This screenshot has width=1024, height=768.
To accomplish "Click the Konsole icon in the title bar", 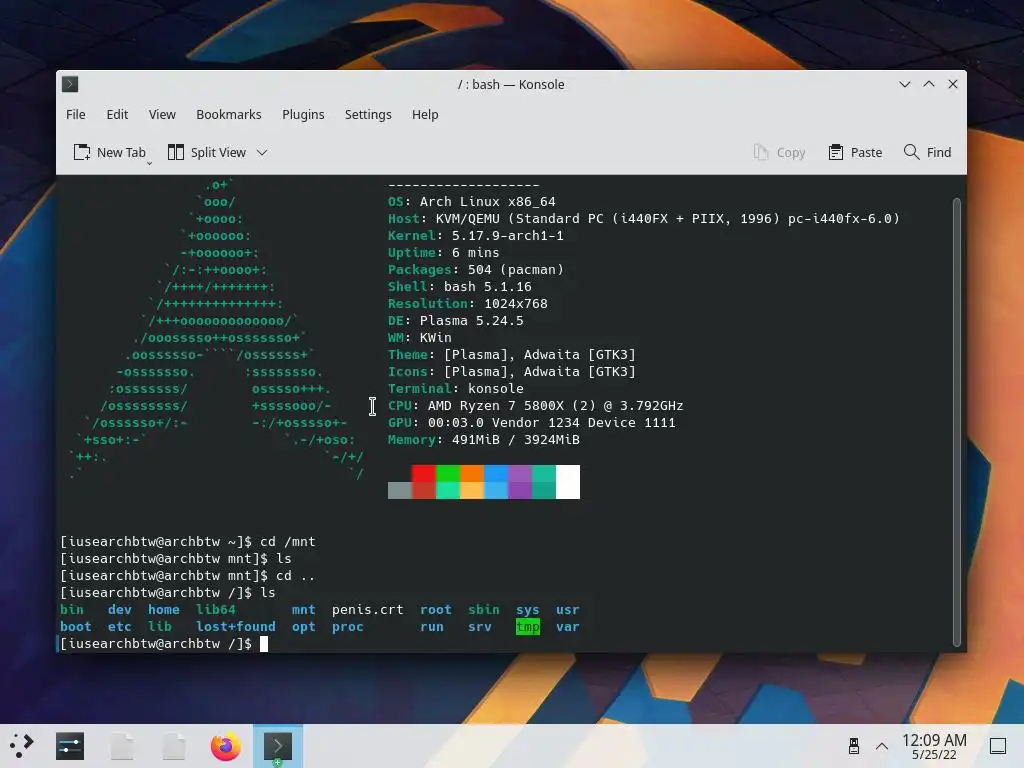I will click(x=70, y=84).
